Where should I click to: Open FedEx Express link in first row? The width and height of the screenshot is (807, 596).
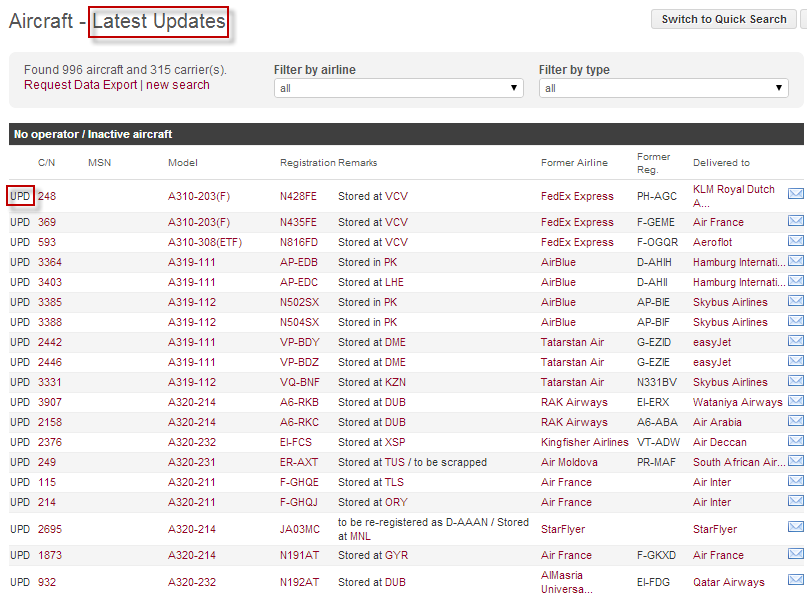click(x=577, y=196)
